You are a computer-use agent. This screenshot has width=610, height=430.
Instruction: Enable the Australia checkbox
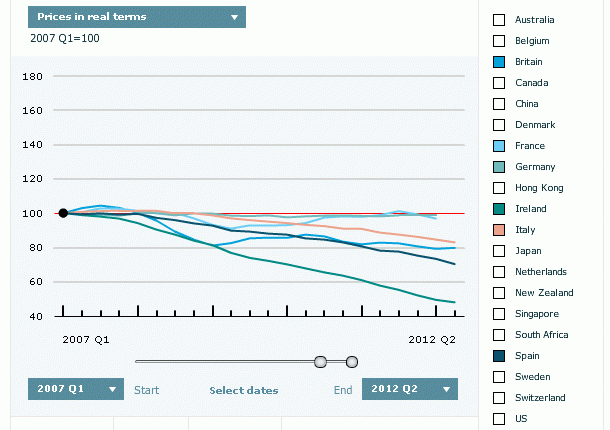pyautogui.click(x=499, y=20)
